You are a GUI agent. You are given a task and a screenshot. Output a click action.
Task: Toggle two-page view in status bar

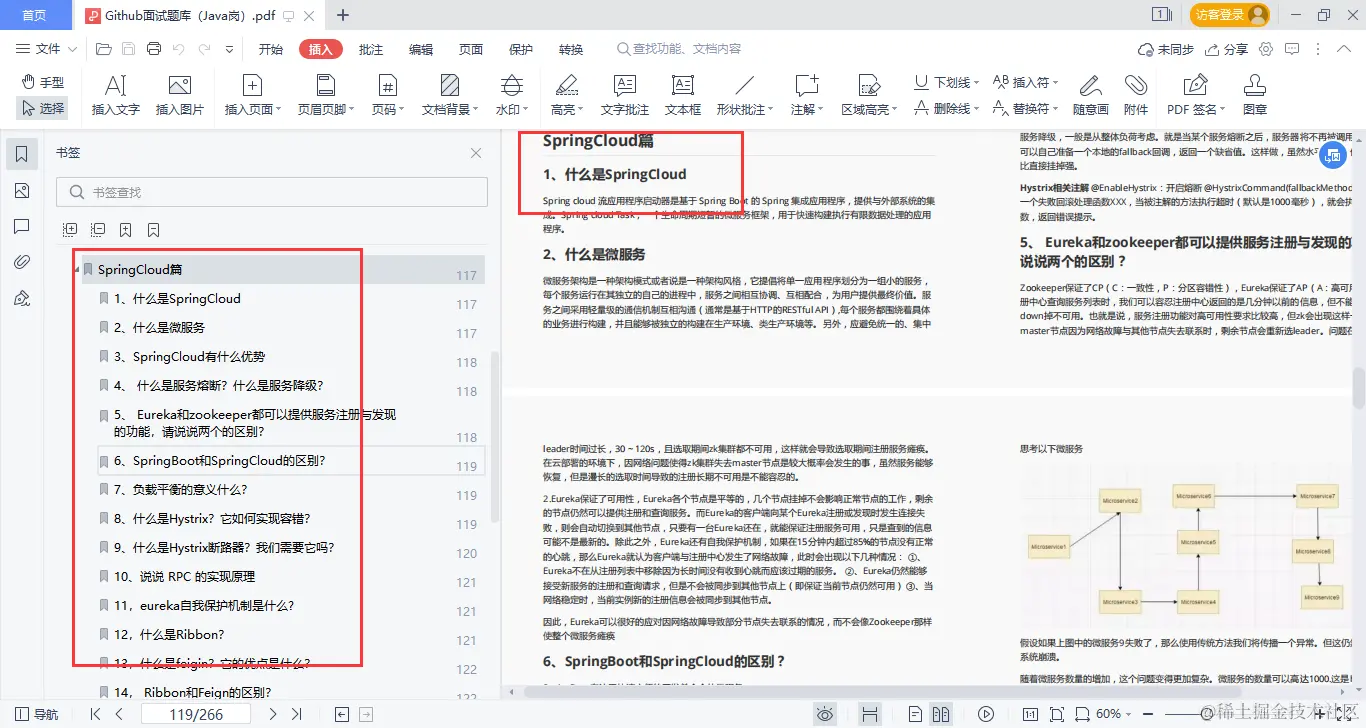[941, 713]
